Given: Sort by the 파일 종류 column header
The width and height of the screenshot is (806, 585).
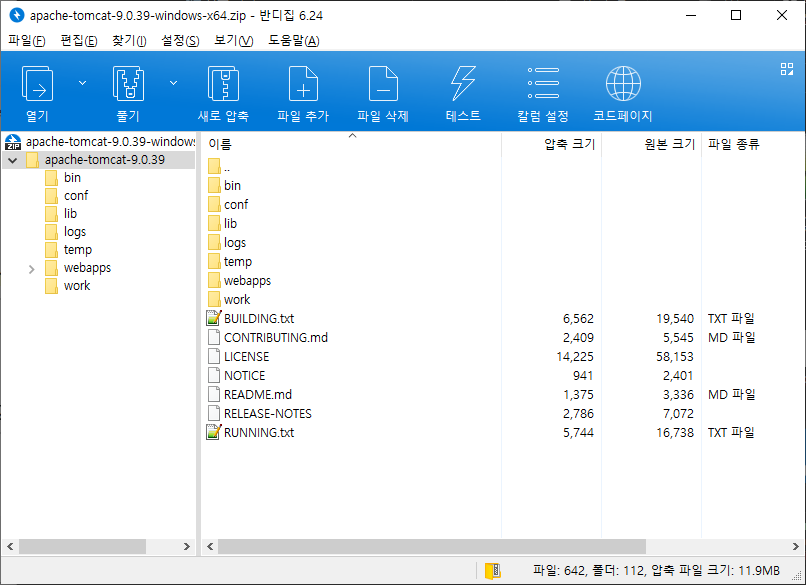Looking at the screenshot, I should tap(753, 144).
